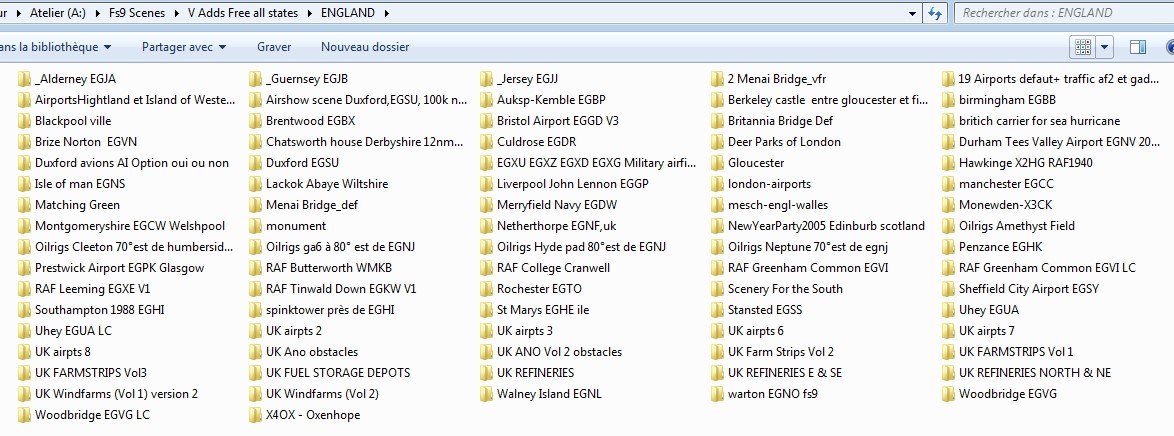Select folder name 'RAF Butterworth WMKB'
1174x436 pixels.
tap(329, 267)
